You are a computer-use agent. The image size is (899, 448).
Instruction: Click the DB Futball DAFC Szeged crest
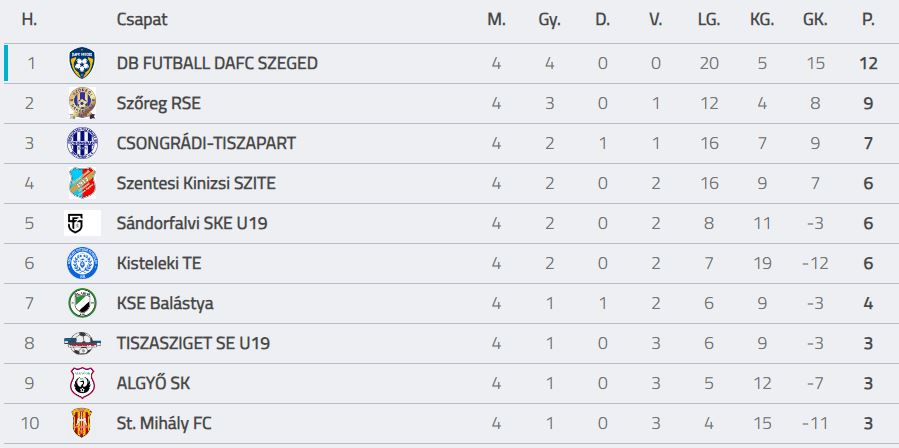pyautogui.click(x=82, y=63)
